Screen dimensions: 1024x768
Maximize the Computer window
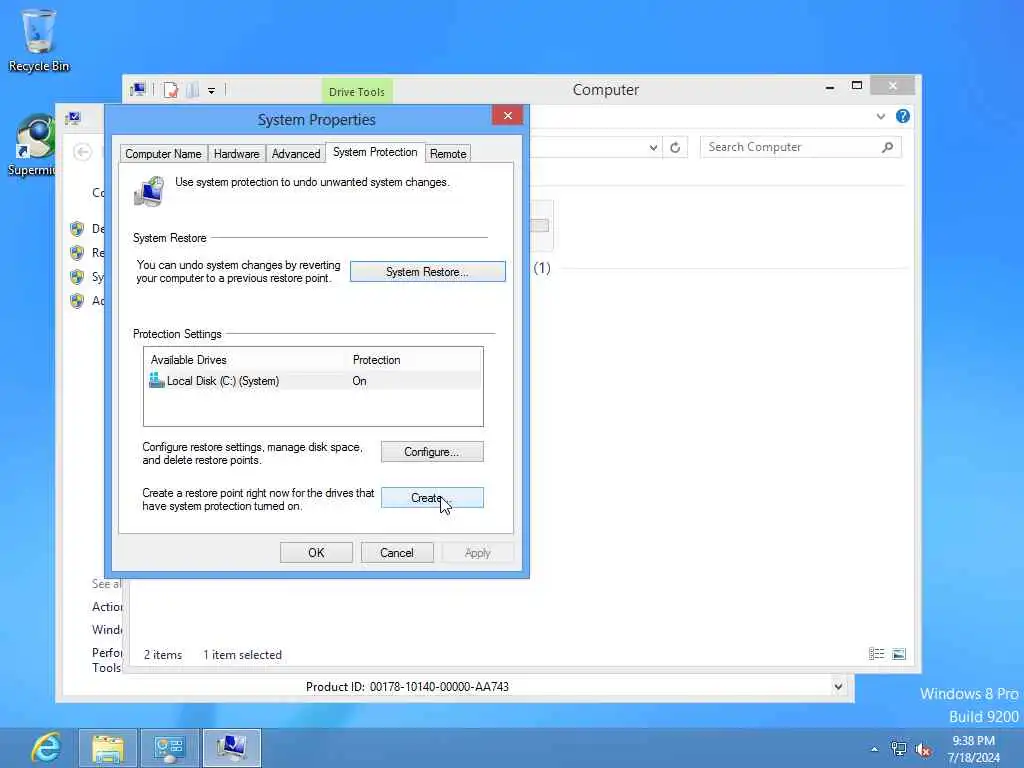(x=857, y=86)
